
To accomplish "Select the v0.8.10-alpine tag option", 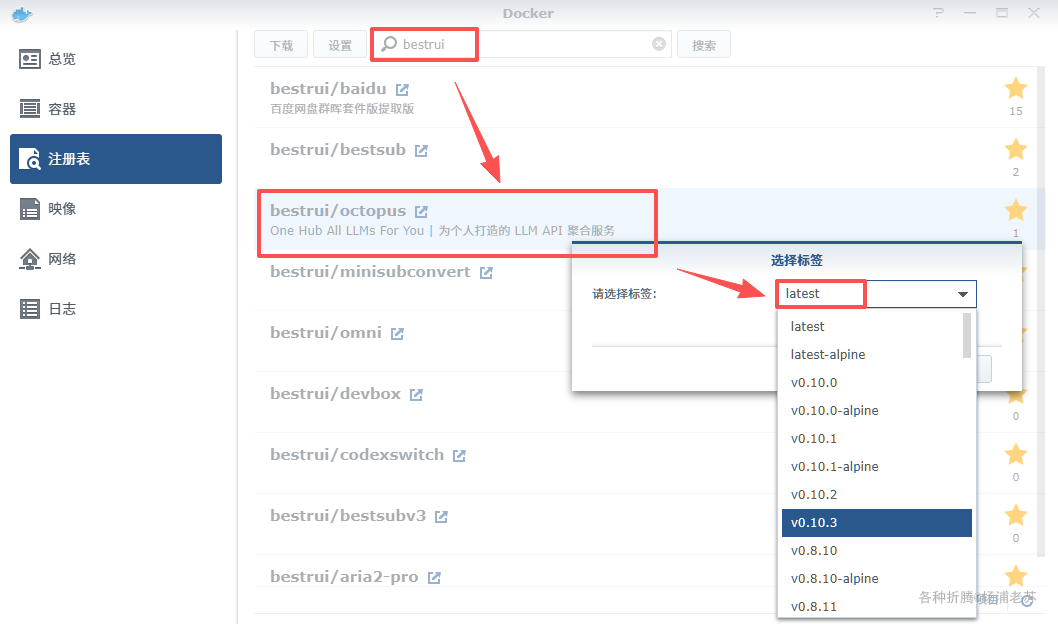I will [876, 579].
